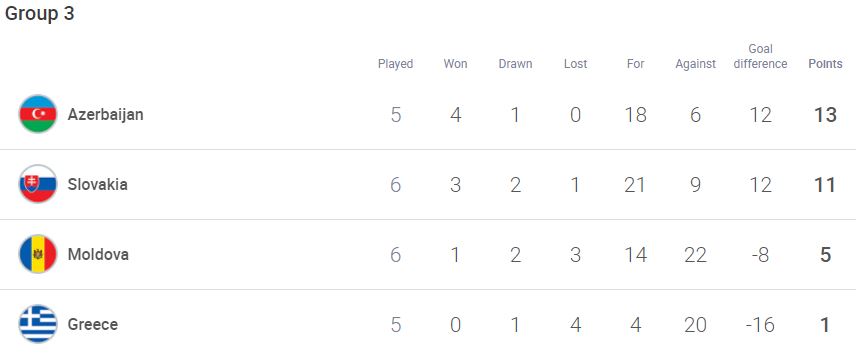Open the Greece team name

(92, 324)
